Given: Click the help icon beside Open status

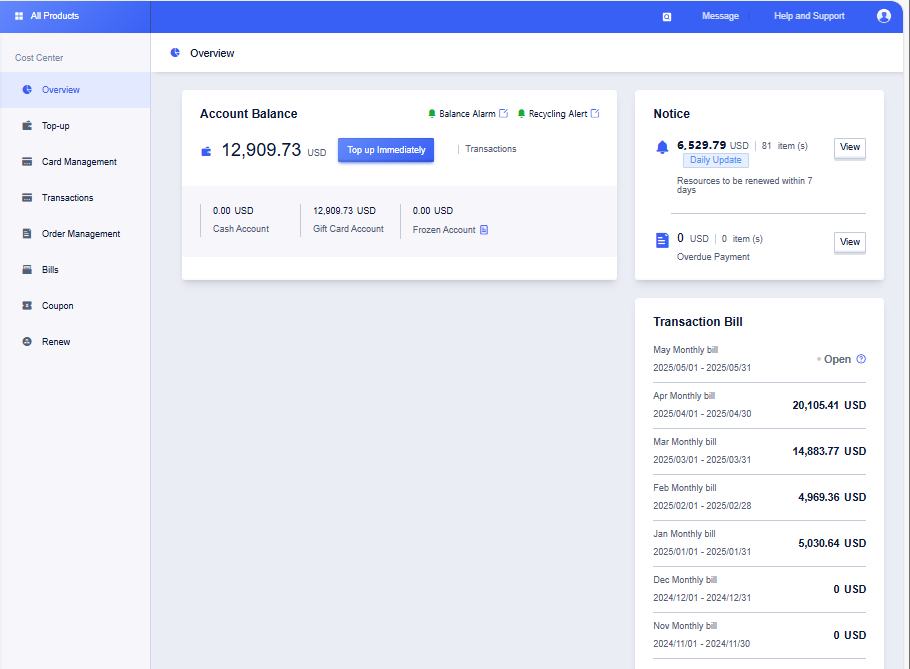Looking at the screenshot, I should [x=861, y=359].
